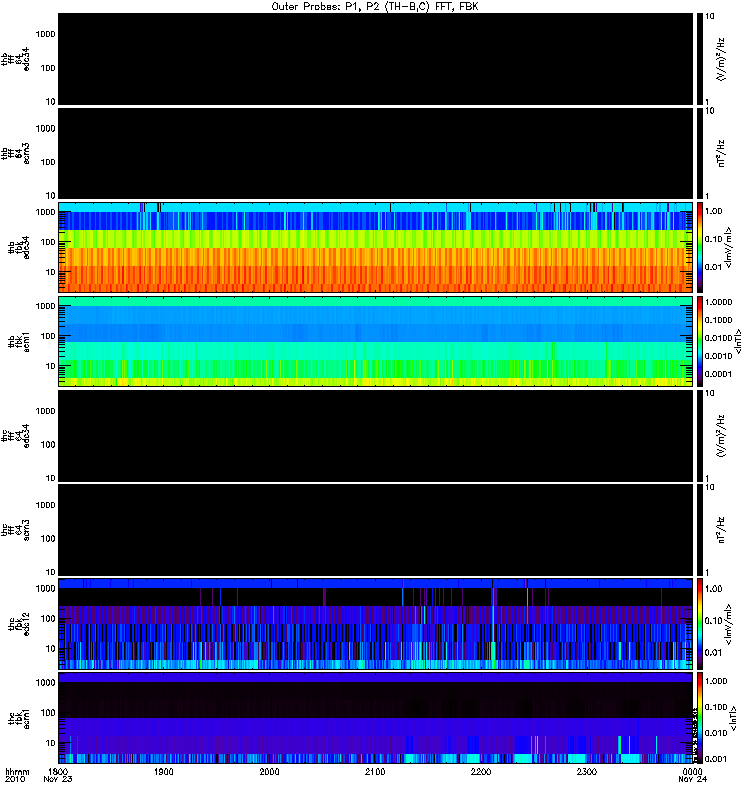The height and width of the screenshot is (800, 750).
Task: Click the black color bar beside thb fff edc34 panel
Action: coord(700,59)
